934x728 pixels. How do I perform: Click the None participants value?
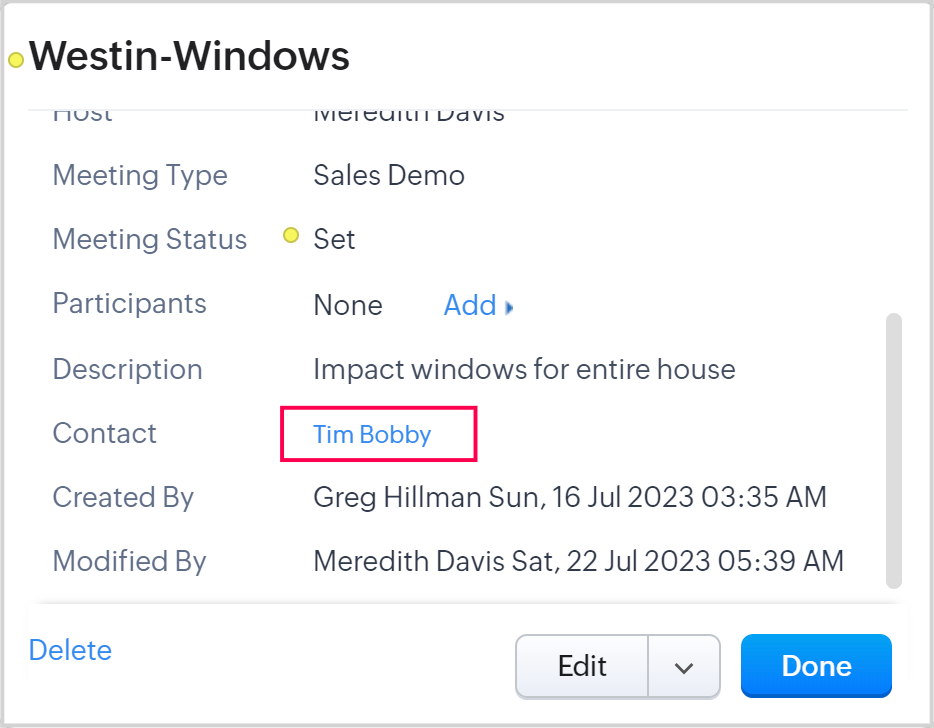tap(348, 305)
